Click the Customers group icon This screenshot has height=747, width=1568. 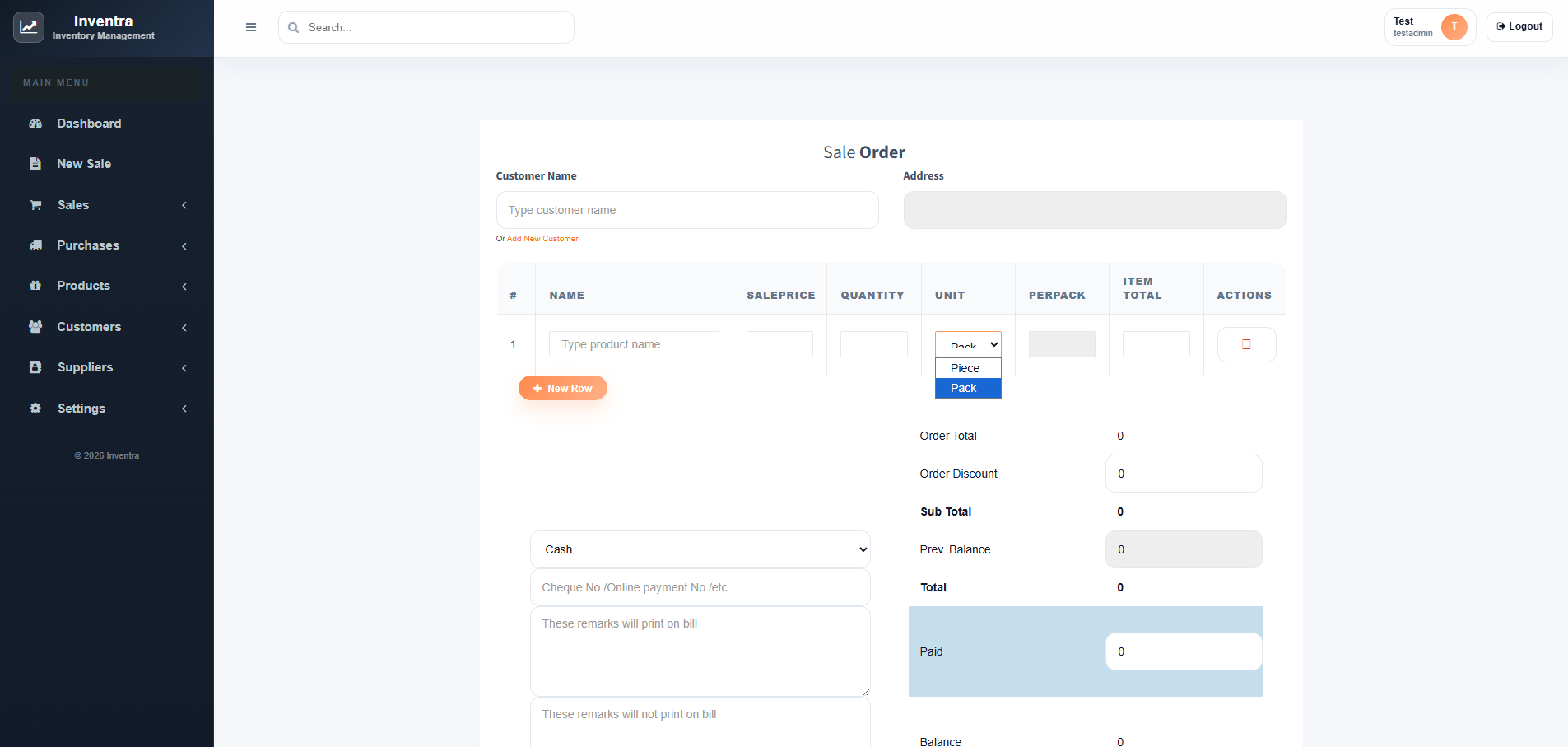pyautogui.click(x=35, y=327)
